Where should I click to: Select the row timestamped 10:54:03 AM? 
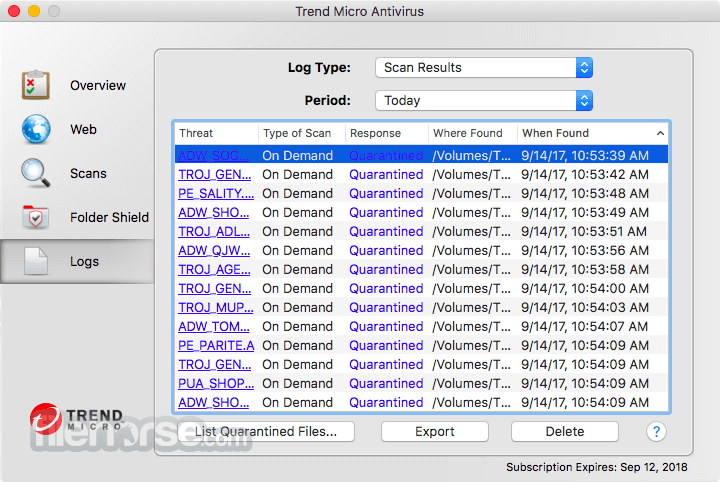tap(421, 308)
